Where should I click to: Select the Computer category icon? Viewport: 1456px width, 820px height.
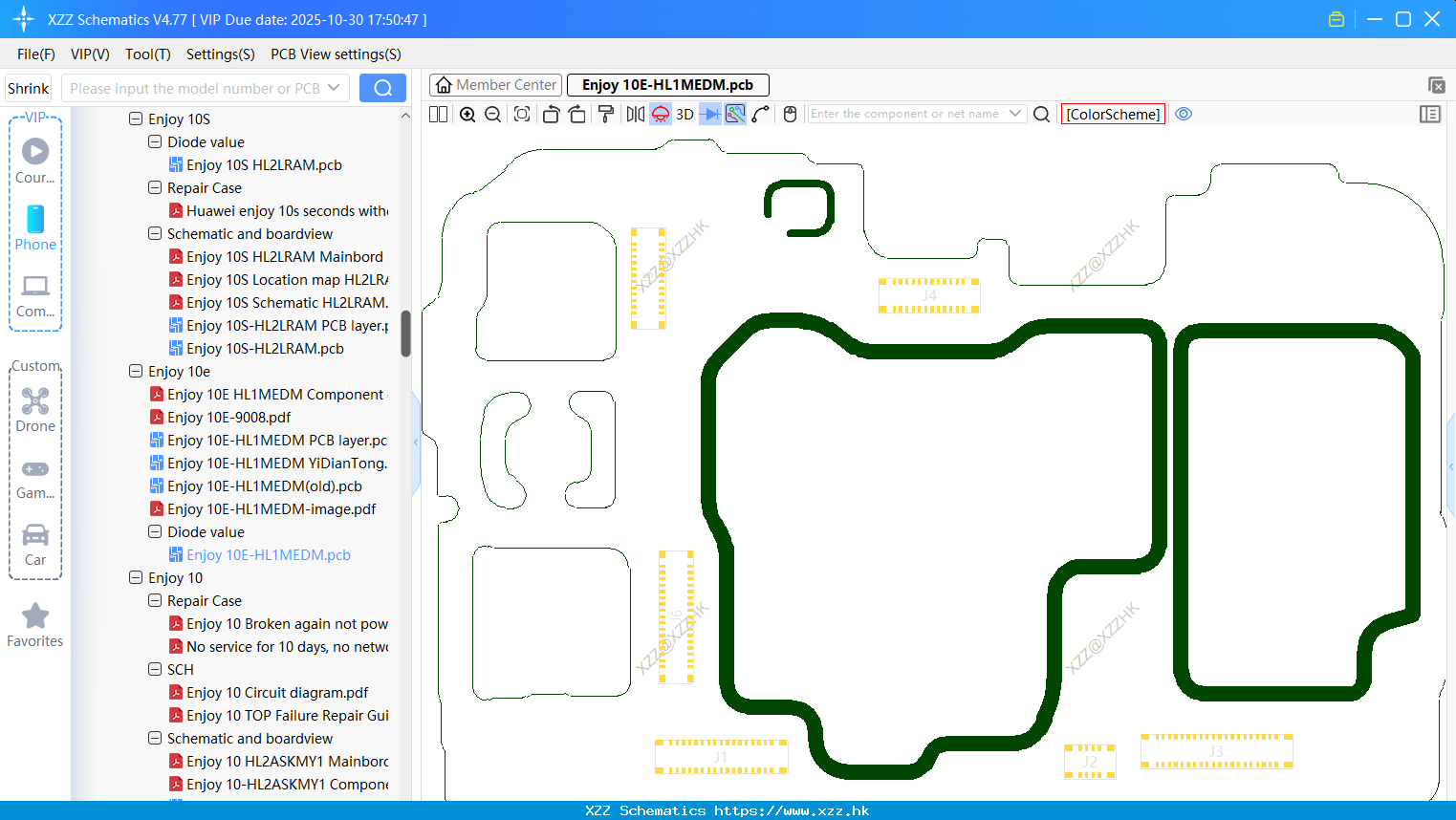coord(35,295)
